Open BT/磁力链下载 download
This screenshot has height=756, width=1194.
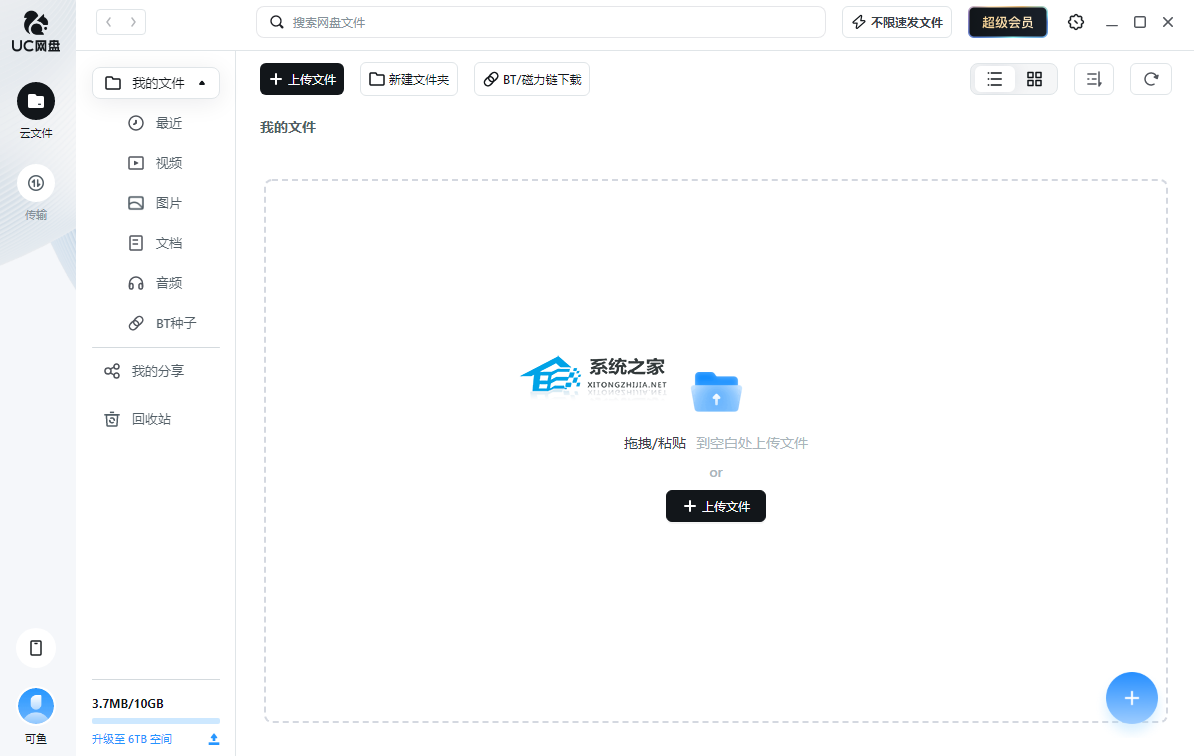pyautogui.click(x=532, y=79)
